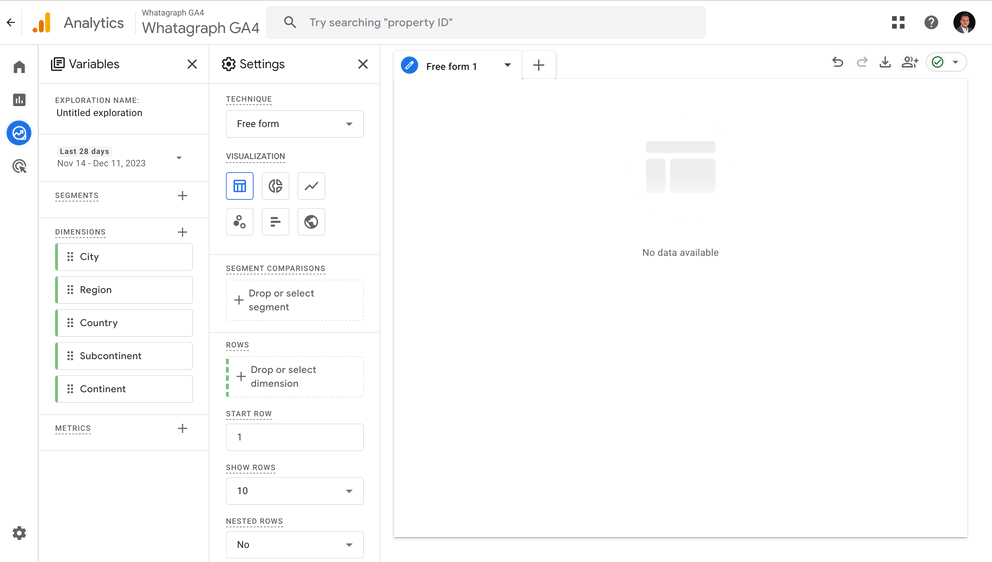The height and width of the screenshot is (562, 992).
Task: Select the Region dimension
Action: [124, 290]
